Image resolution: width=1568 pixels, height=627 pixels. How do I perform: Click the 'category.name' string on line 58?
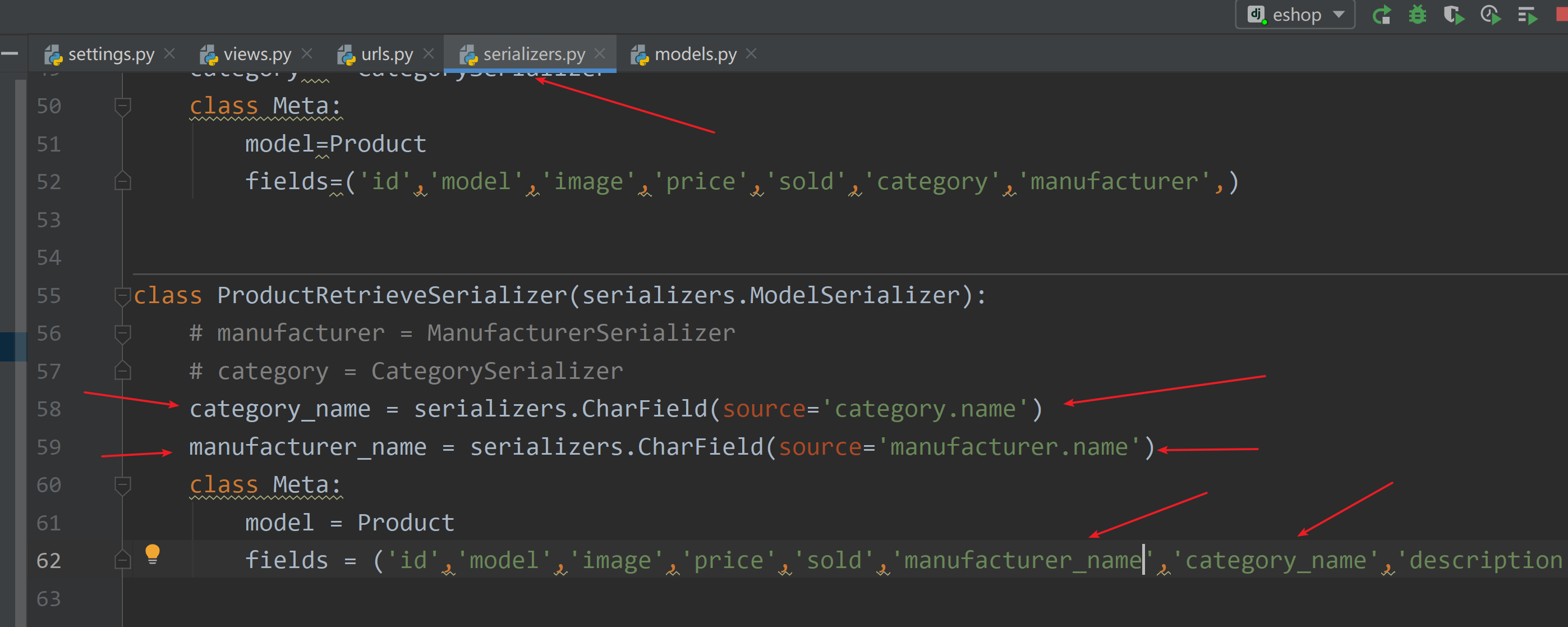pyautogui.click(x=925, y=409)
